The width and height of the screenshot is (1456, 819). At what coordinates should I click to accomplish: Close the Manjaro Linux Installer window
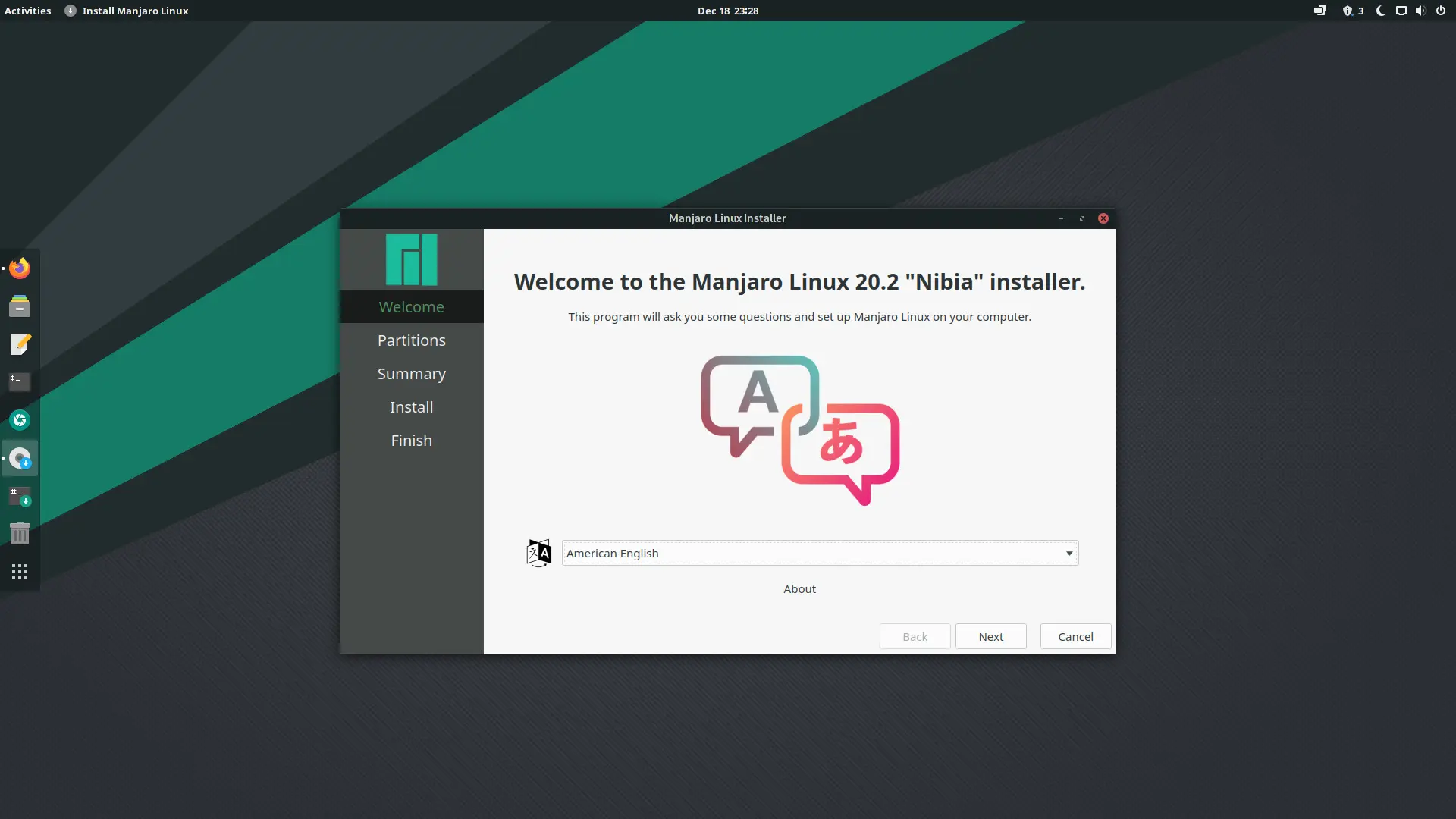(1103, 218)
